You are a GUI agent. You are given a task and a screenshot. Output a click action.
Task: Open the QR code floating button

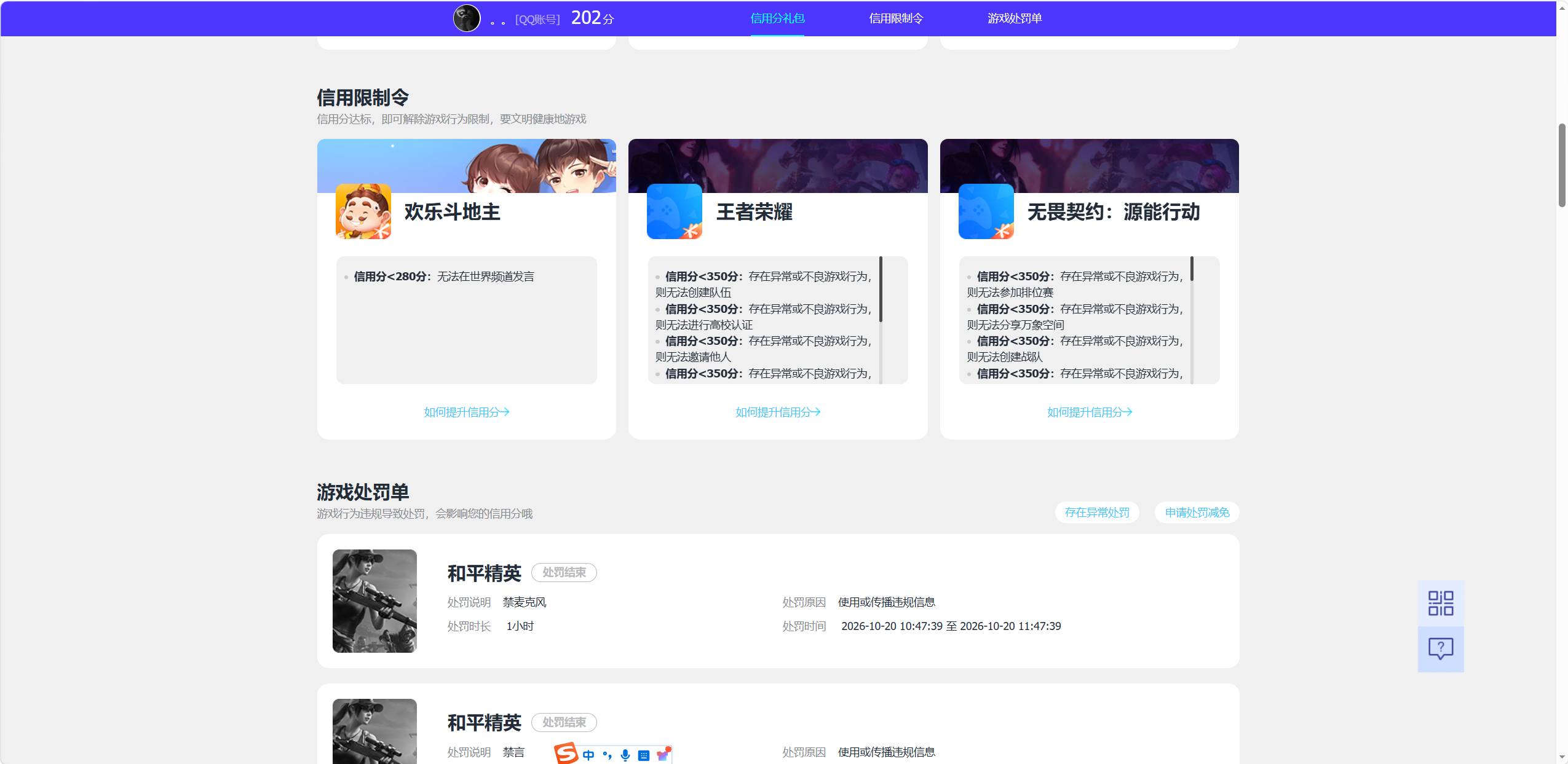pos(1441,603)
